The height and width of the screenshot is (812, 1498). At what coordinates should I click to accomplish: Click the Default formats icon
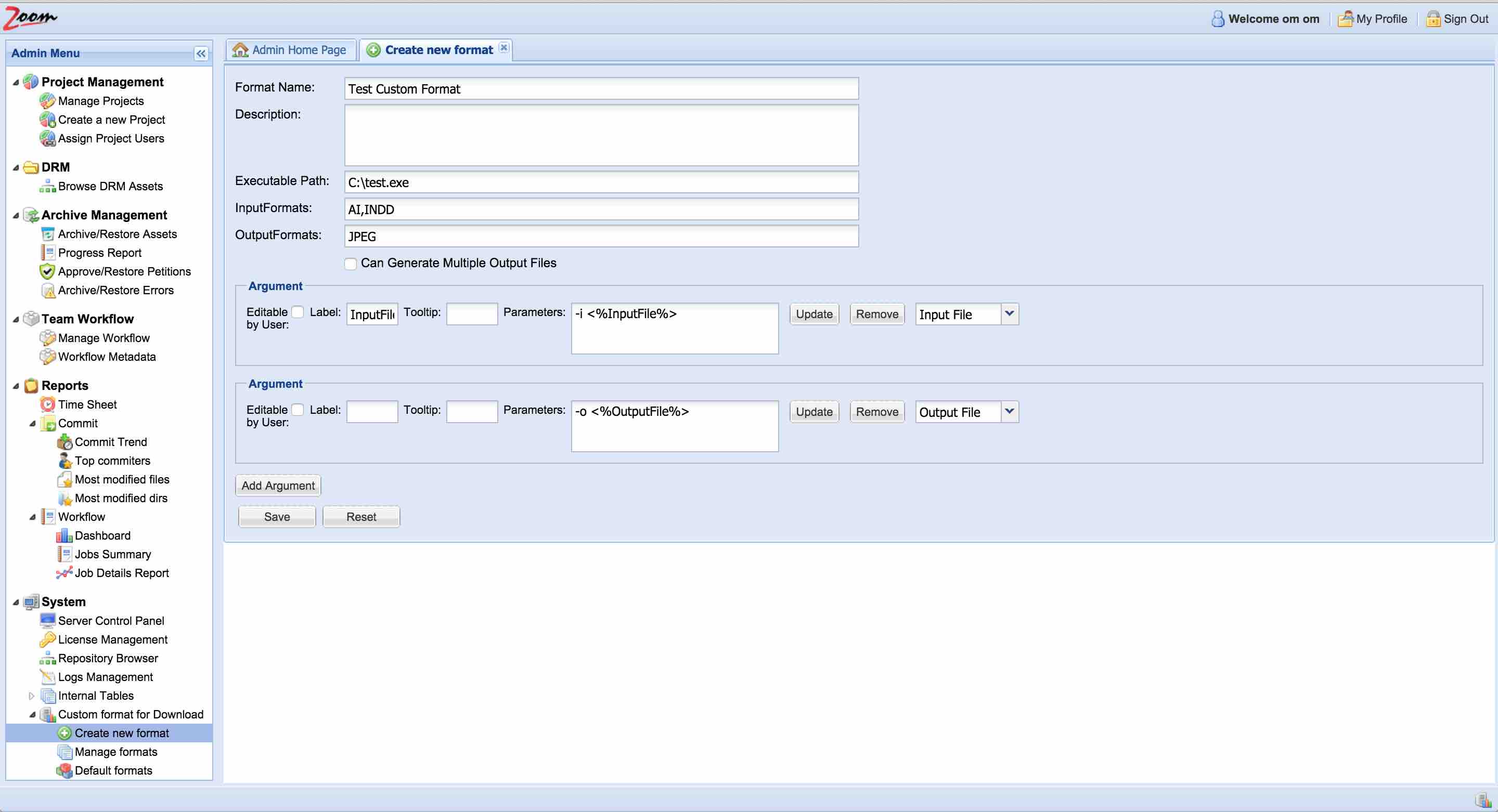point(64,770)
